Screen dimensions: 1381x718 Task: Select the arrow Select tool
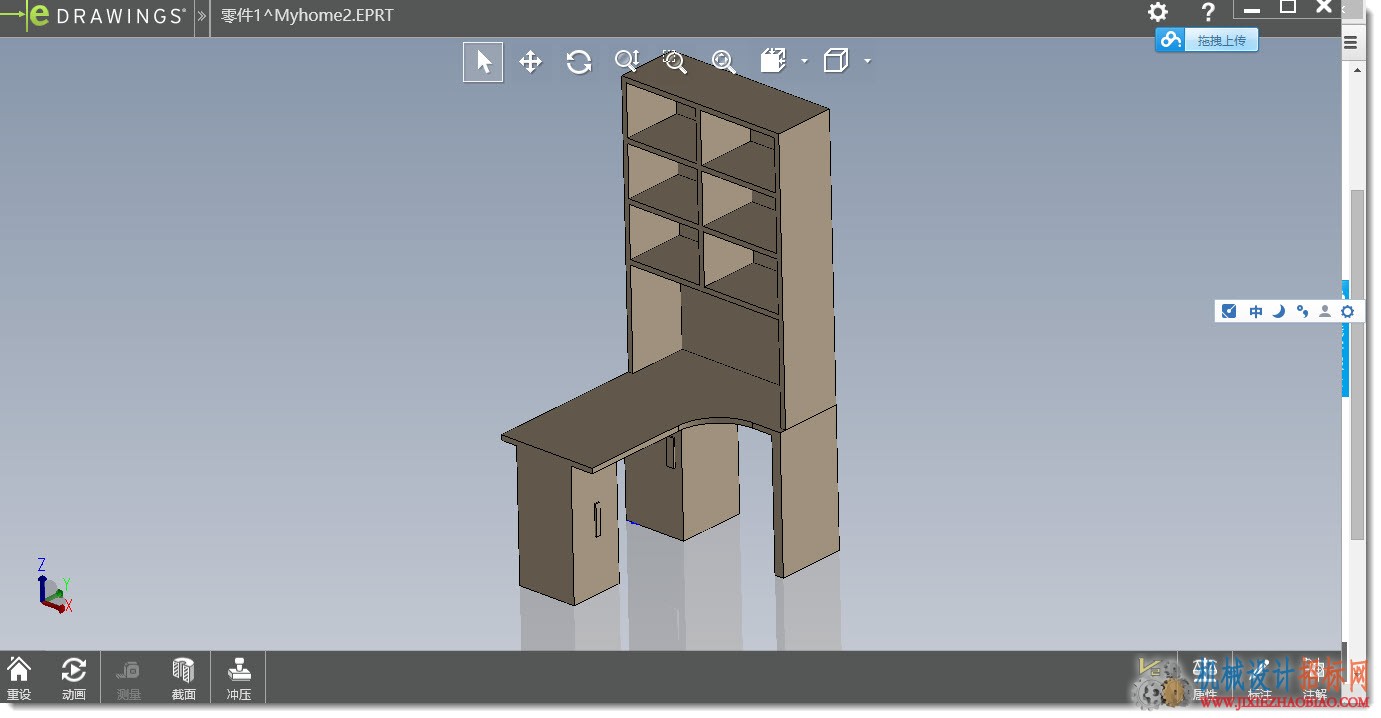coord(483,62)
